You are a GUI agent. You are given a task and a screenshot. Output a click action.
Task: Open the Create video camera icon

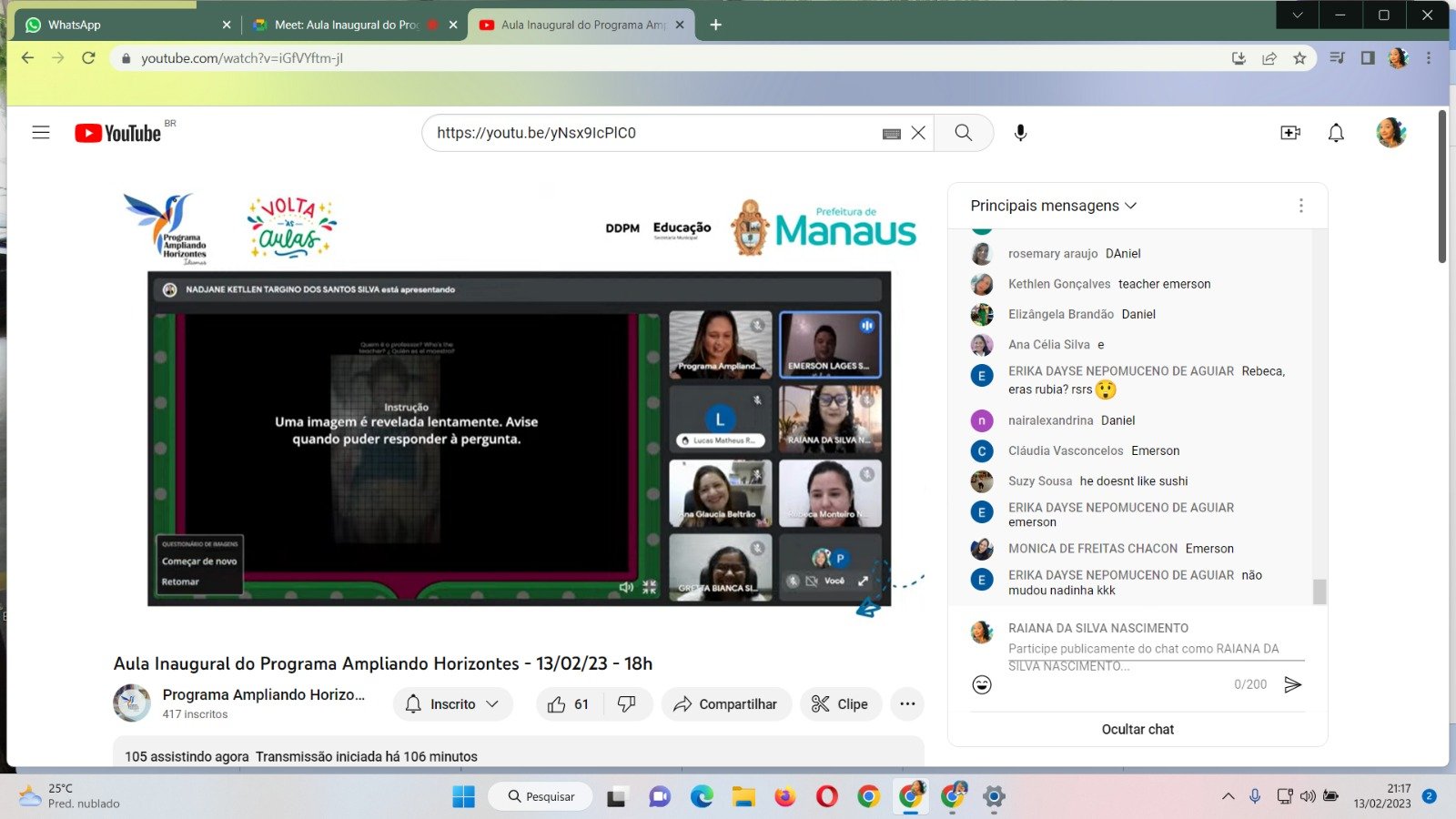point(1289,133)
